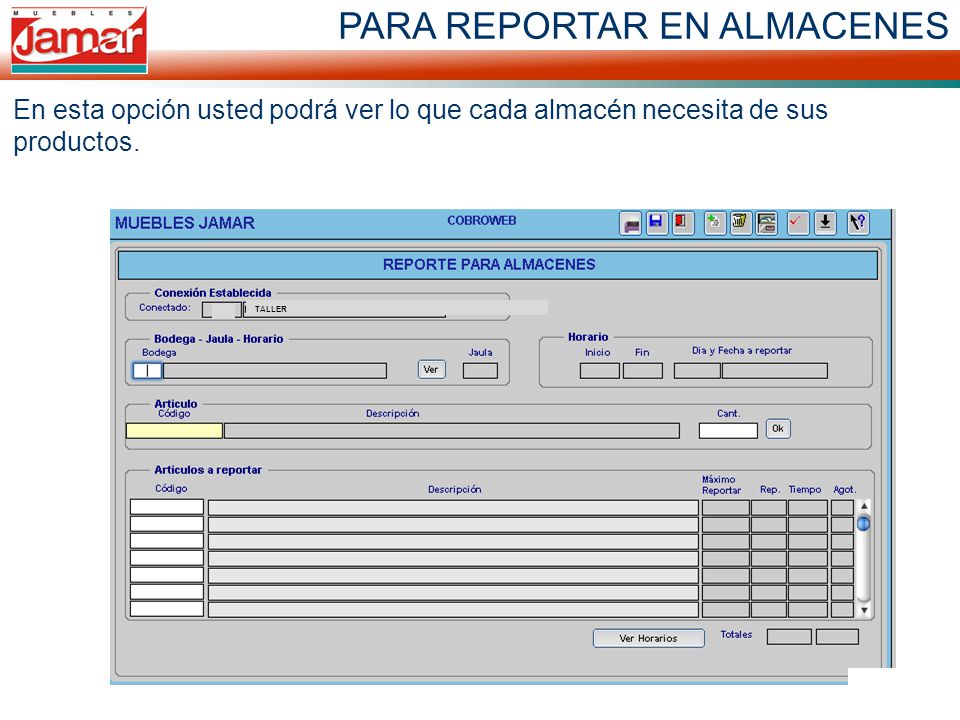Click the first Totales box
This screenshot has width=960, height=720.
pos(789,637)
